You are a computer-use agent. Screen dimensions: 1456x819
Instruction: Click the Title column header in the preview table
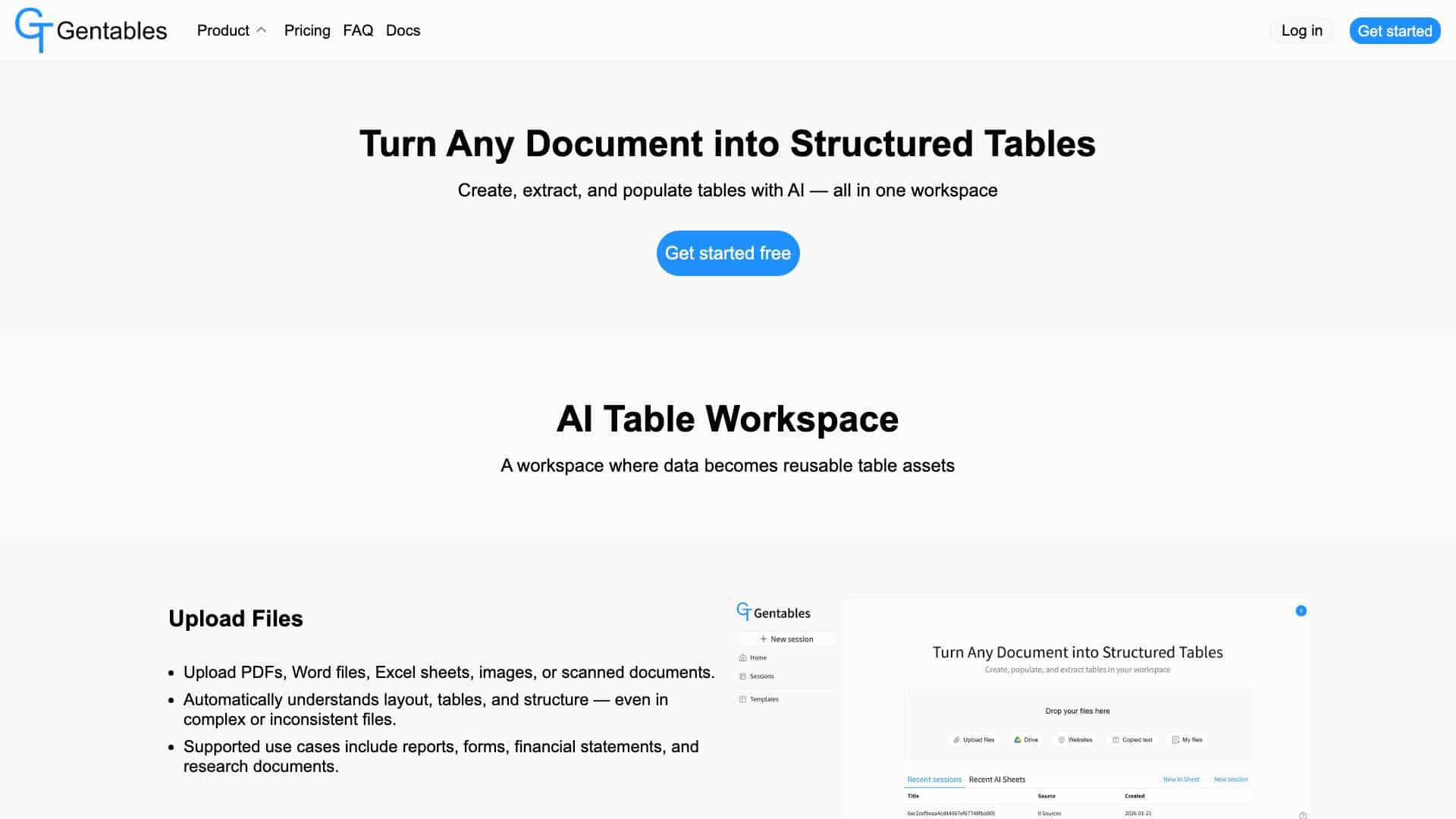coord(913,796)
